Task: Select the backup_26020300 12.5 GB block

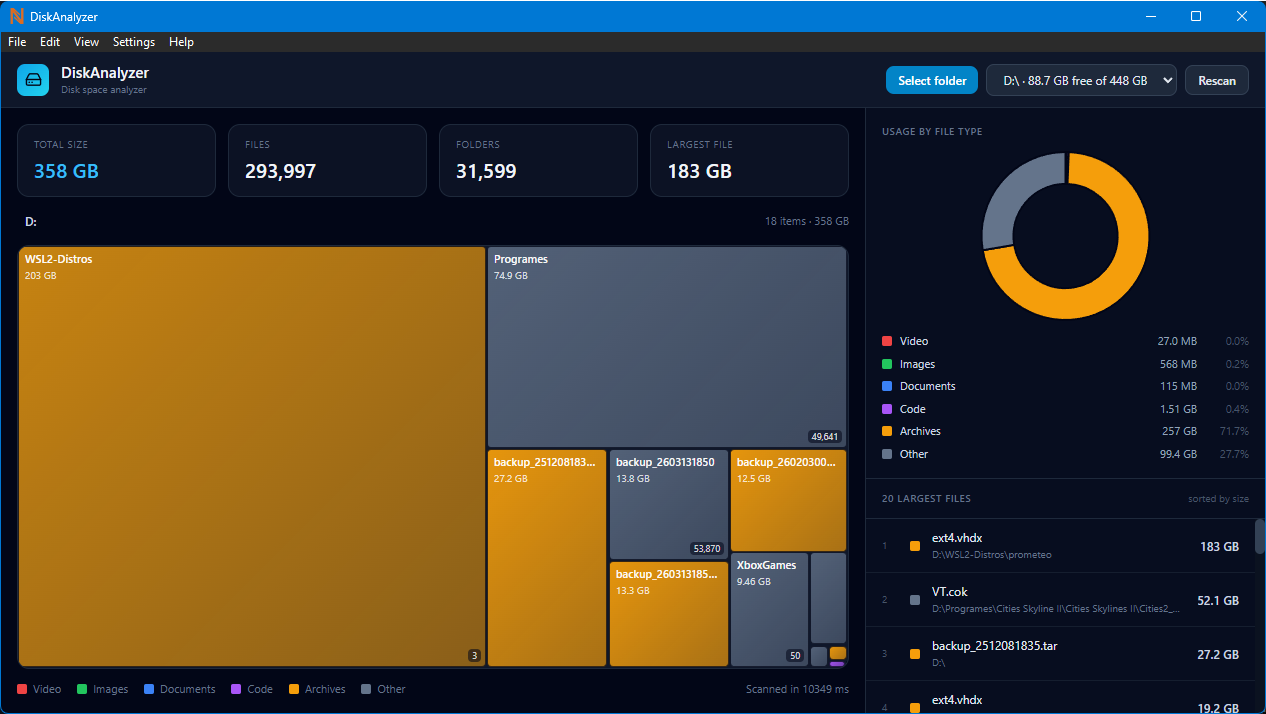Action: 788,500
